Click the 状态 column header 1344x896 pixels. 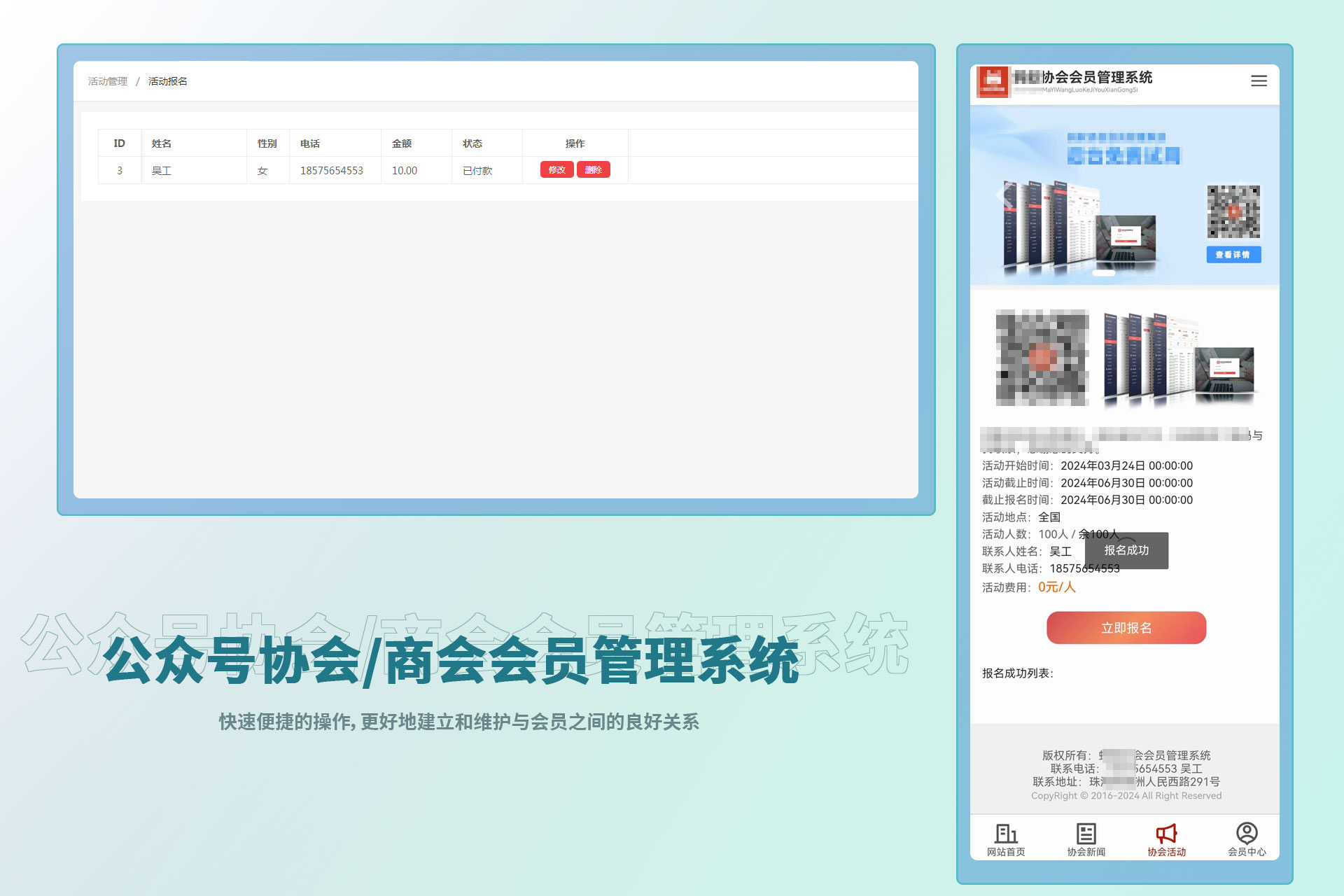(x=487, y=143)
